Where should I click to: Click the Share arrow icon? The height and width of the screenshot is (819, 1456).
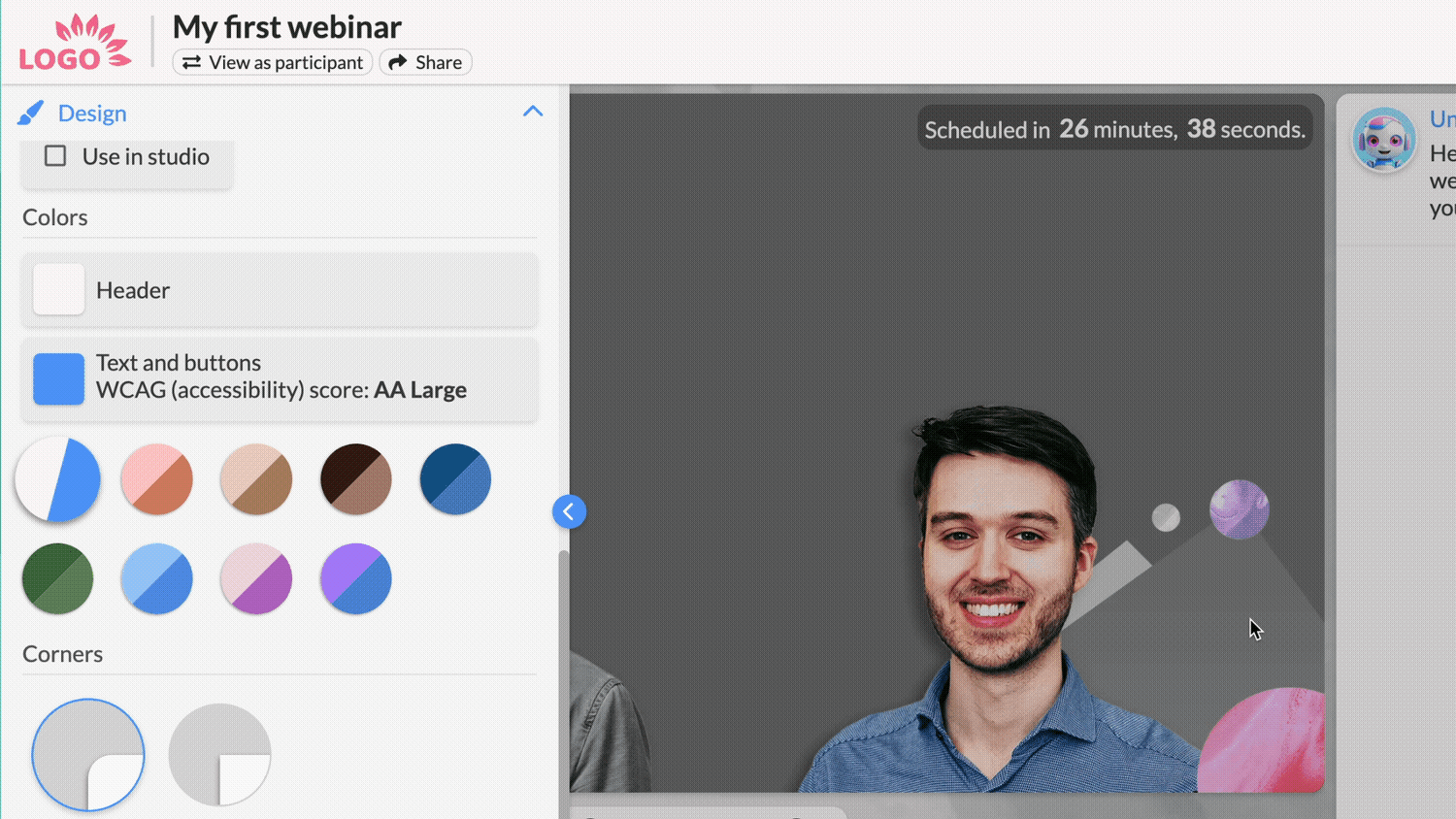tap(398, 62)
